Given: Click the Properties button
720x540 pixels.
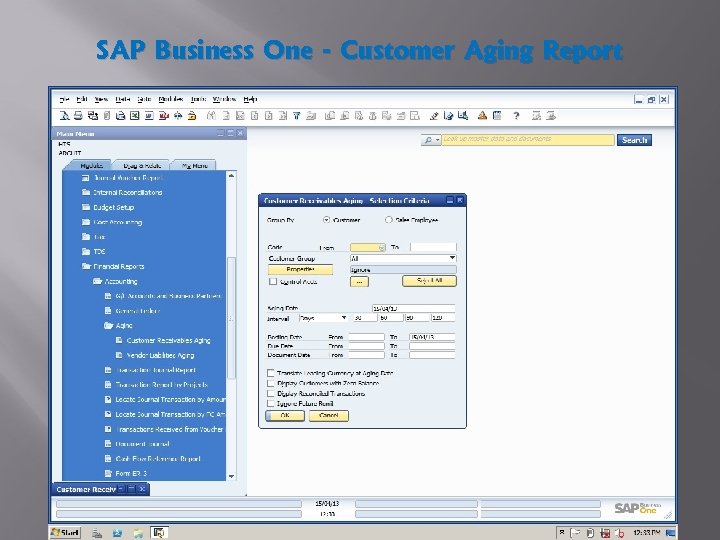Looking at the screenshot, I should [300, 270].
